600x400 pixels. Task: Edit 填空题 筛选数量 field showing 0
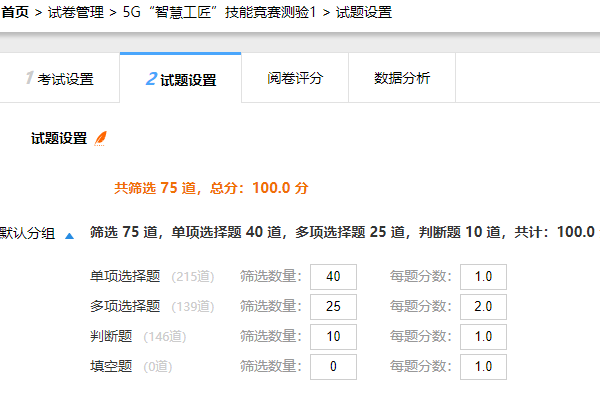click(333, 367)
